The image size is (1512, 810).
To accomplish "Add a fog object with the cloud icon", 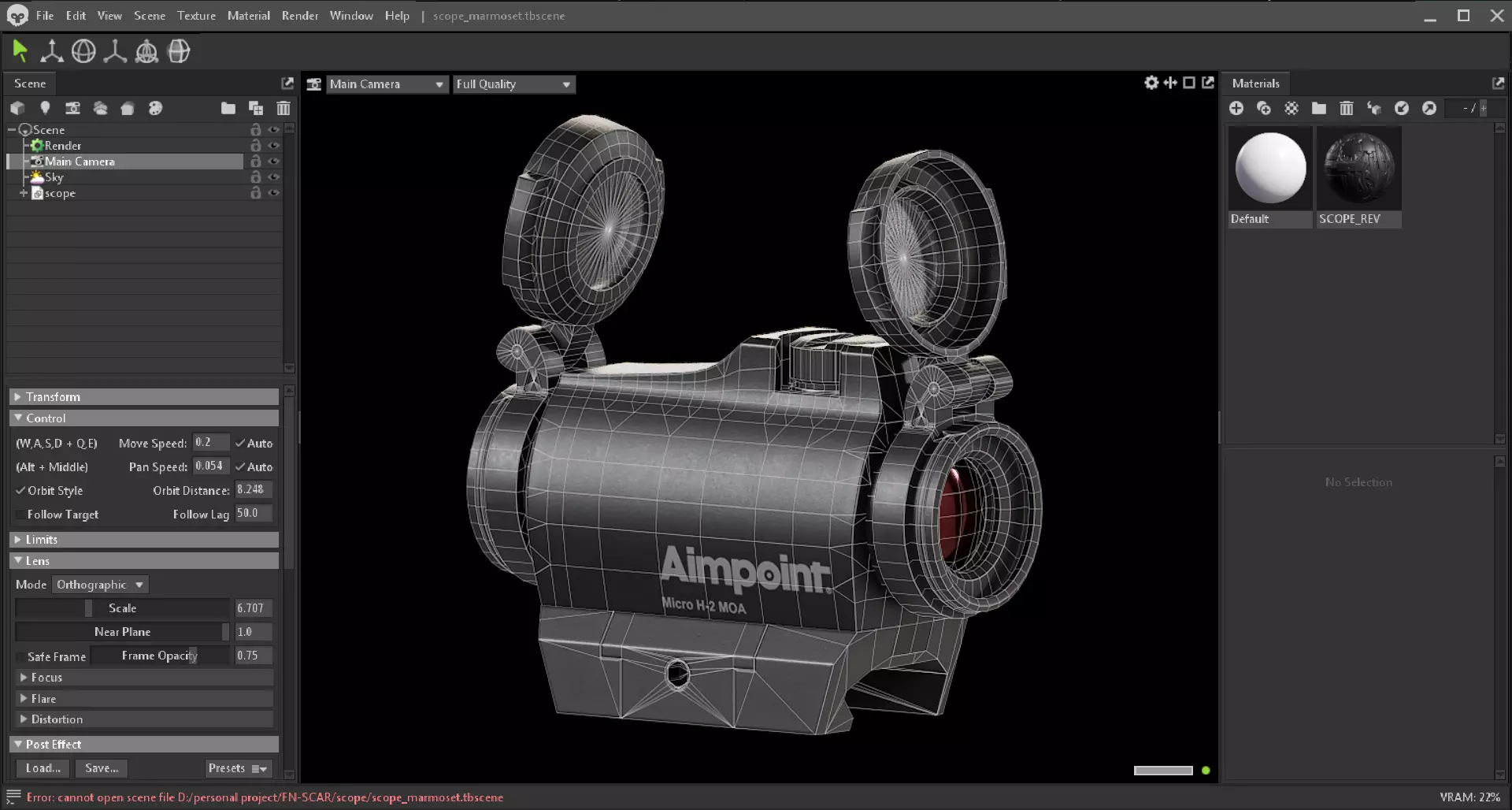I will (x=100, y=108).
